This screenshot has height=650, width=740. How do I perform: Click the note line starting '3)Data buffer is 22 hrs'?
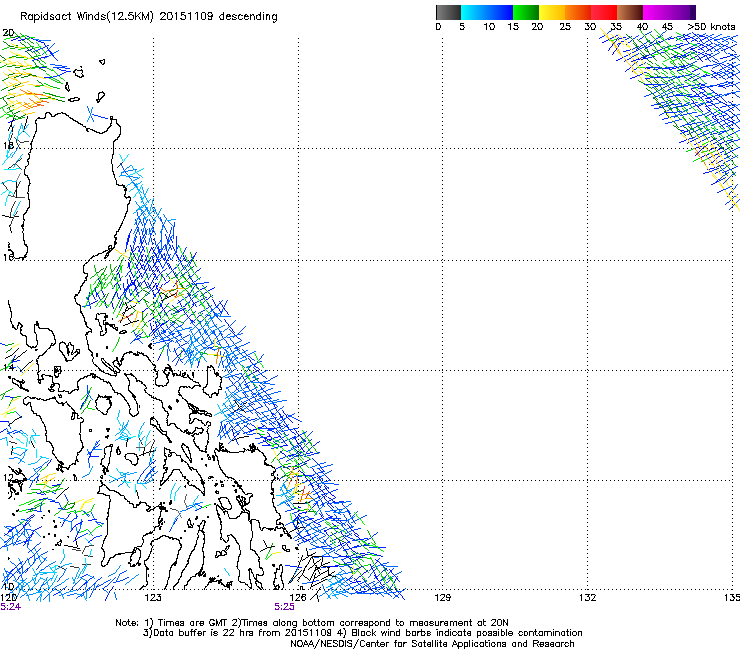click(x=362, y=633)
